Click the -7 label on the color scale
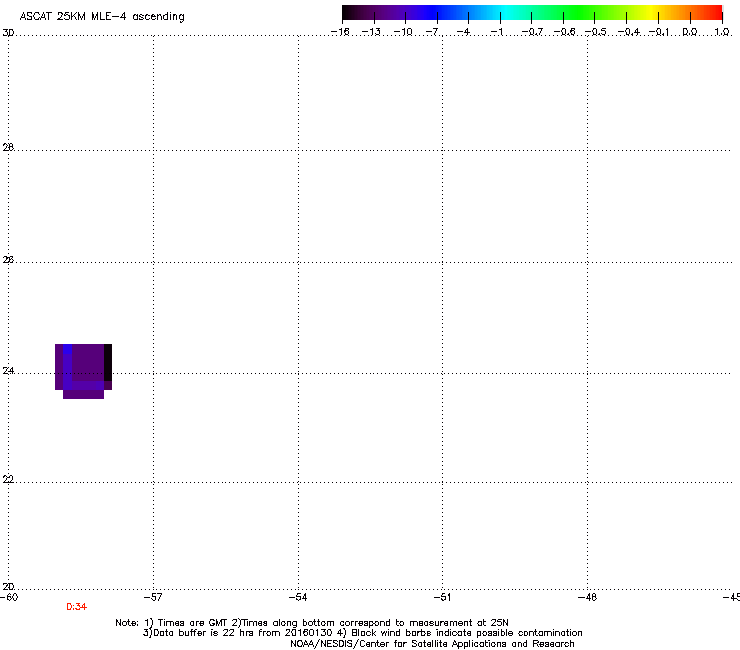The height and width of the screenshot is (650, 740). click(433, 32)
